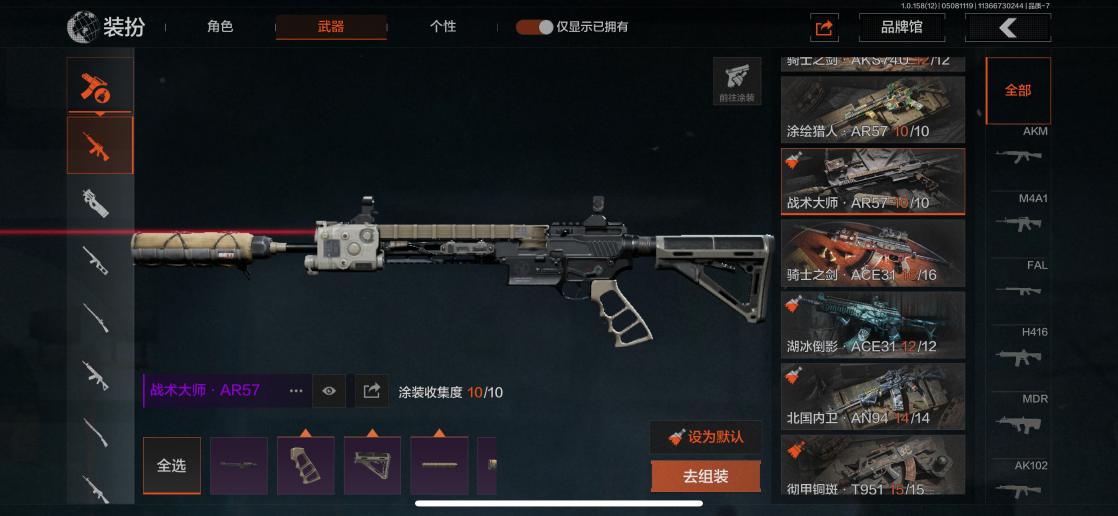This screenshot has height=516, width=1118.
Task: Share the 战术大师 AR57 skin
Action: click(371, 391)
